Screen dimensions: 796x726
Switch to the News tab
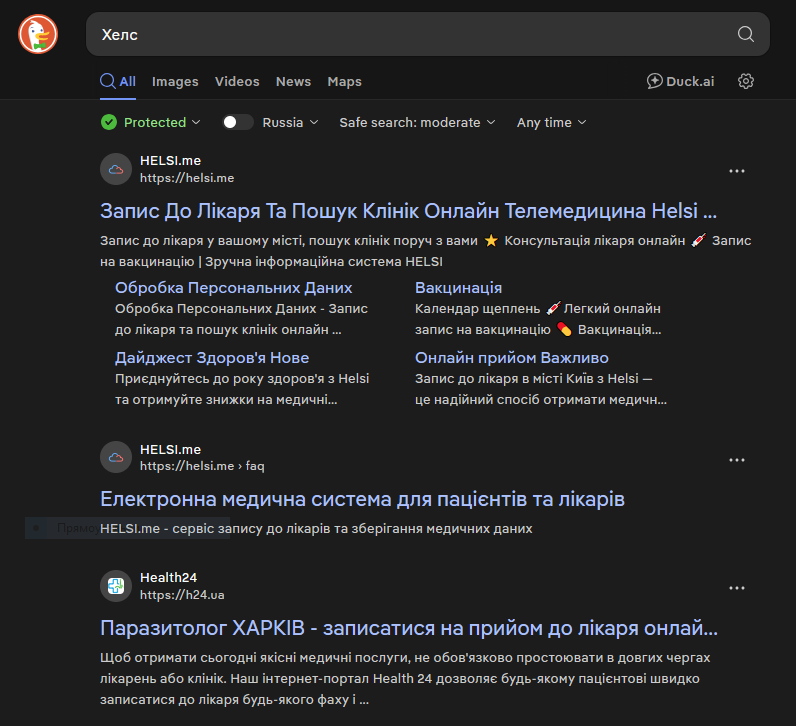[x=293, y=81]
